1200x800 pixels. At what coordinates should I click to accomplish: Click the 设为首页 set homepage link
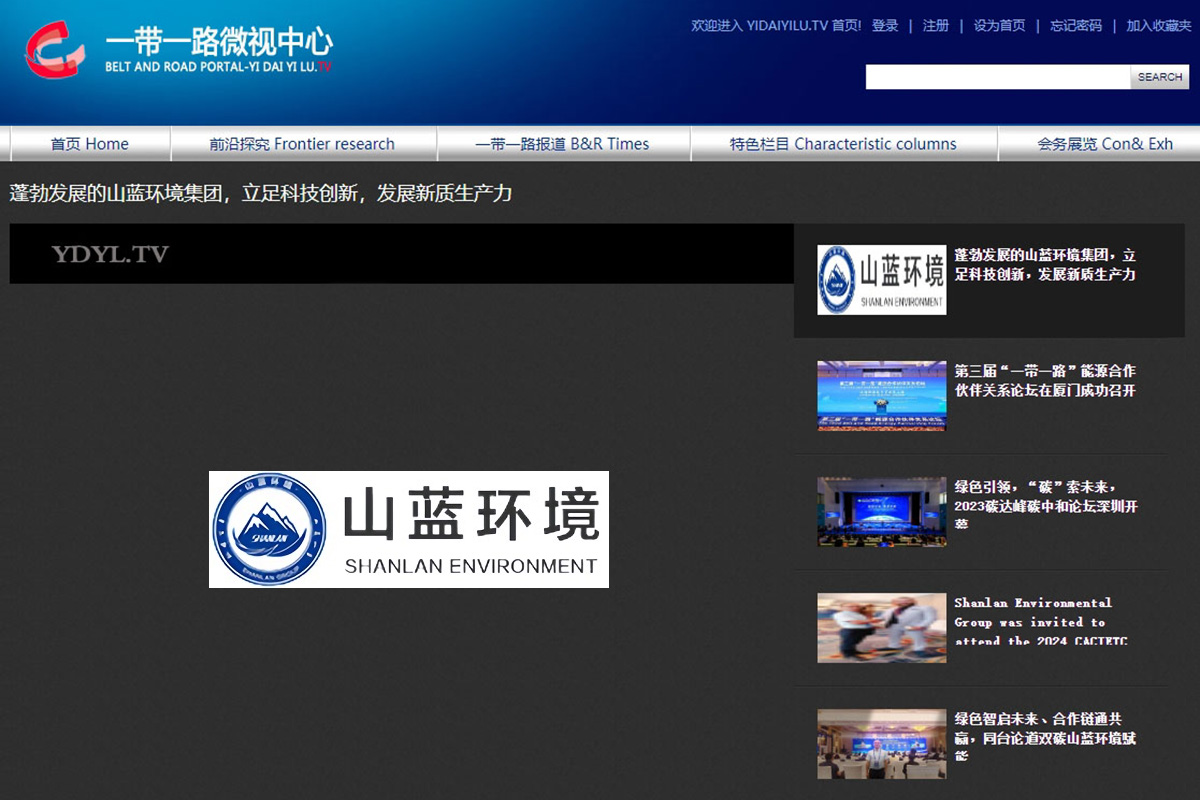999,26
